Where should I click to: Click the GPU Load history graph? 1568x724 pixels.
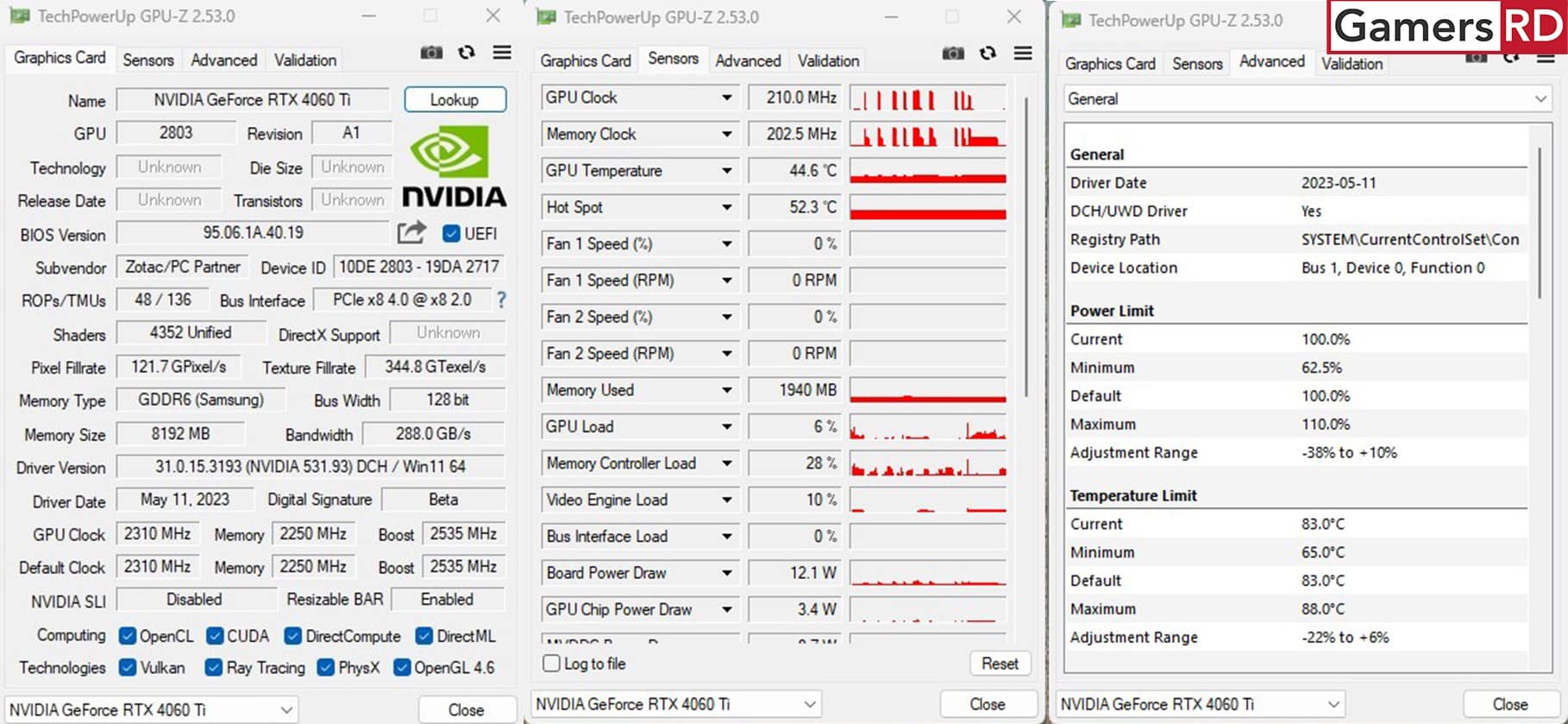928,426
